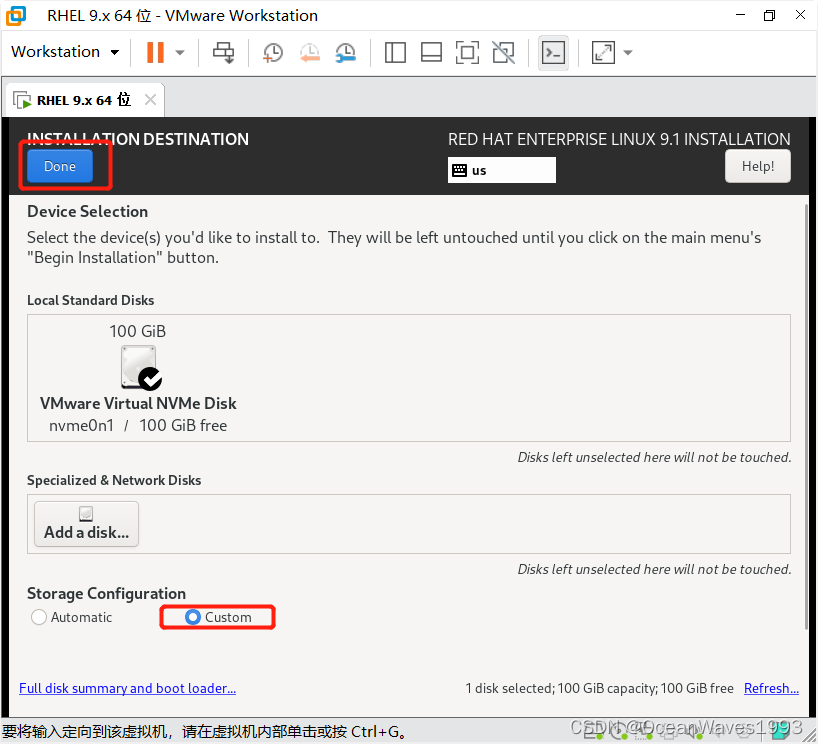The width and height of the screenshot is (818, 744).
Task: Maximize the VMware Workstation window
Action: coord(769,15)
